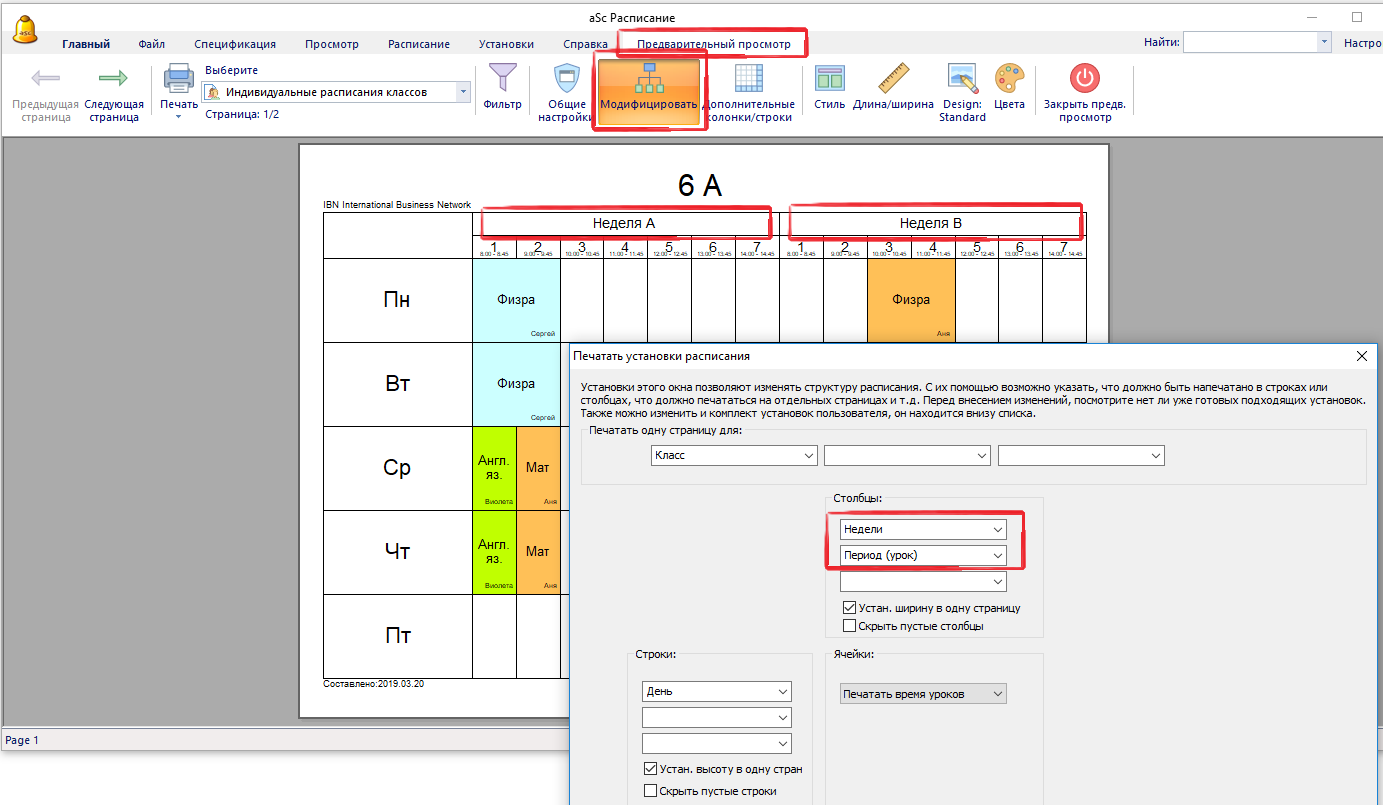The image size is (1383, 805).
Task: Open the Печатать время уроков dropdown
Action: pos(923,694)
